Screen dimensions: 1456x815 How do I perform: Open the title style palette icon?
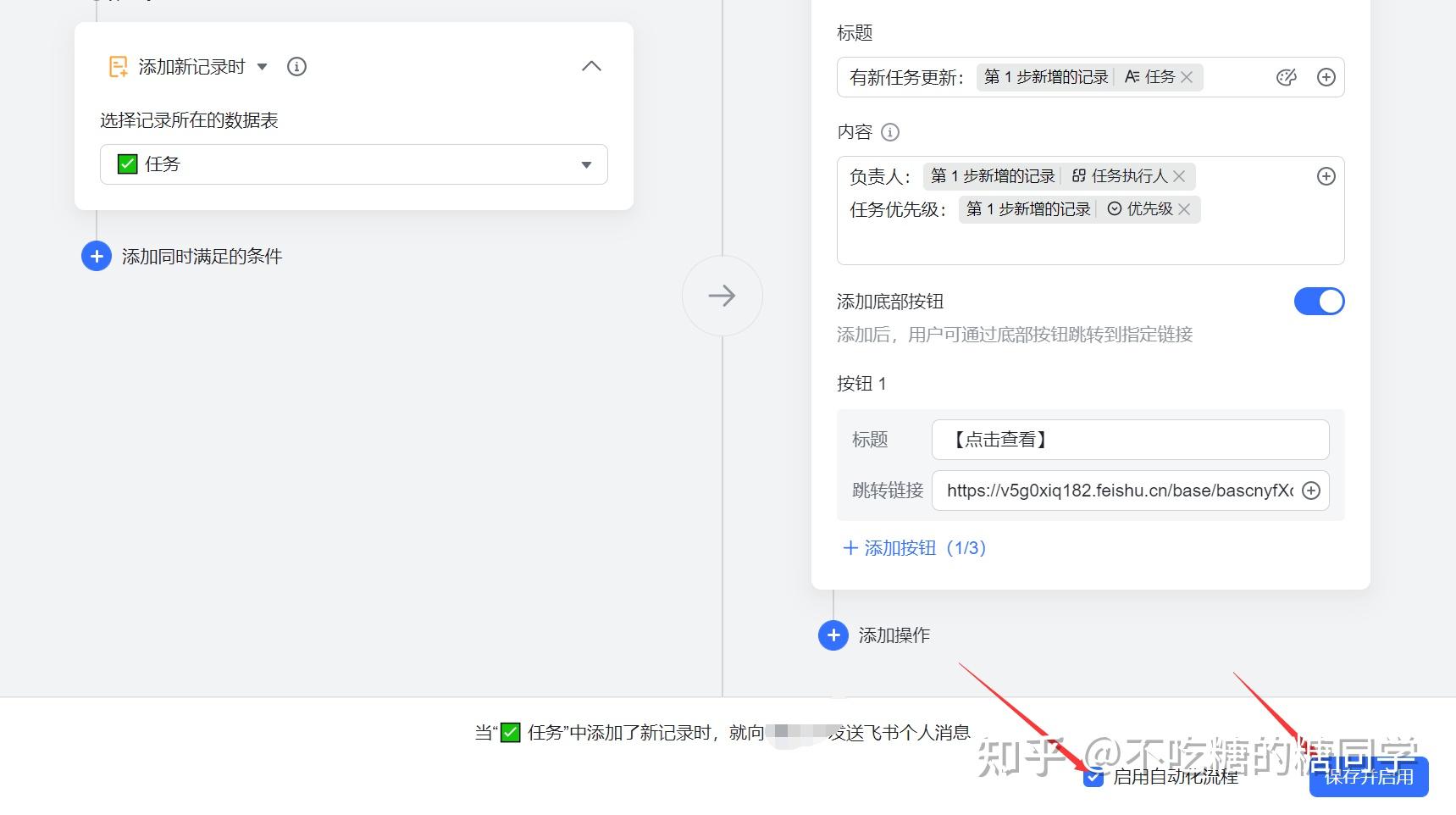[1286, 77]
